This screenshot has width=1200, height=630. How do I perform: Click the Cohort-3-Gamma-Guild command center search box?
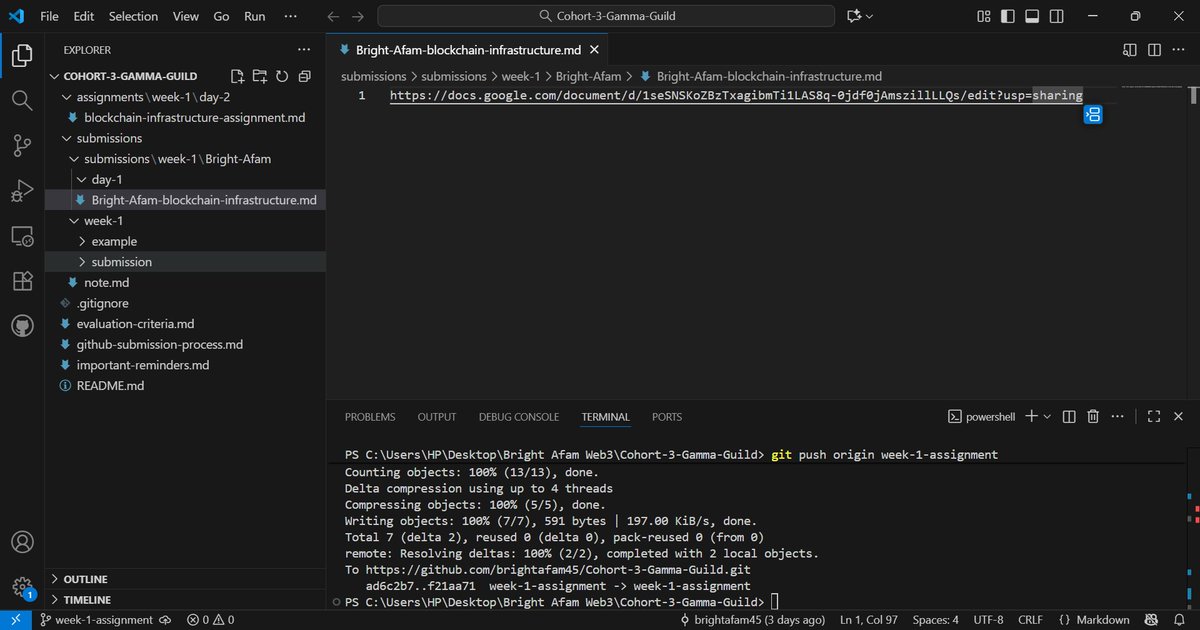(606, 16)
